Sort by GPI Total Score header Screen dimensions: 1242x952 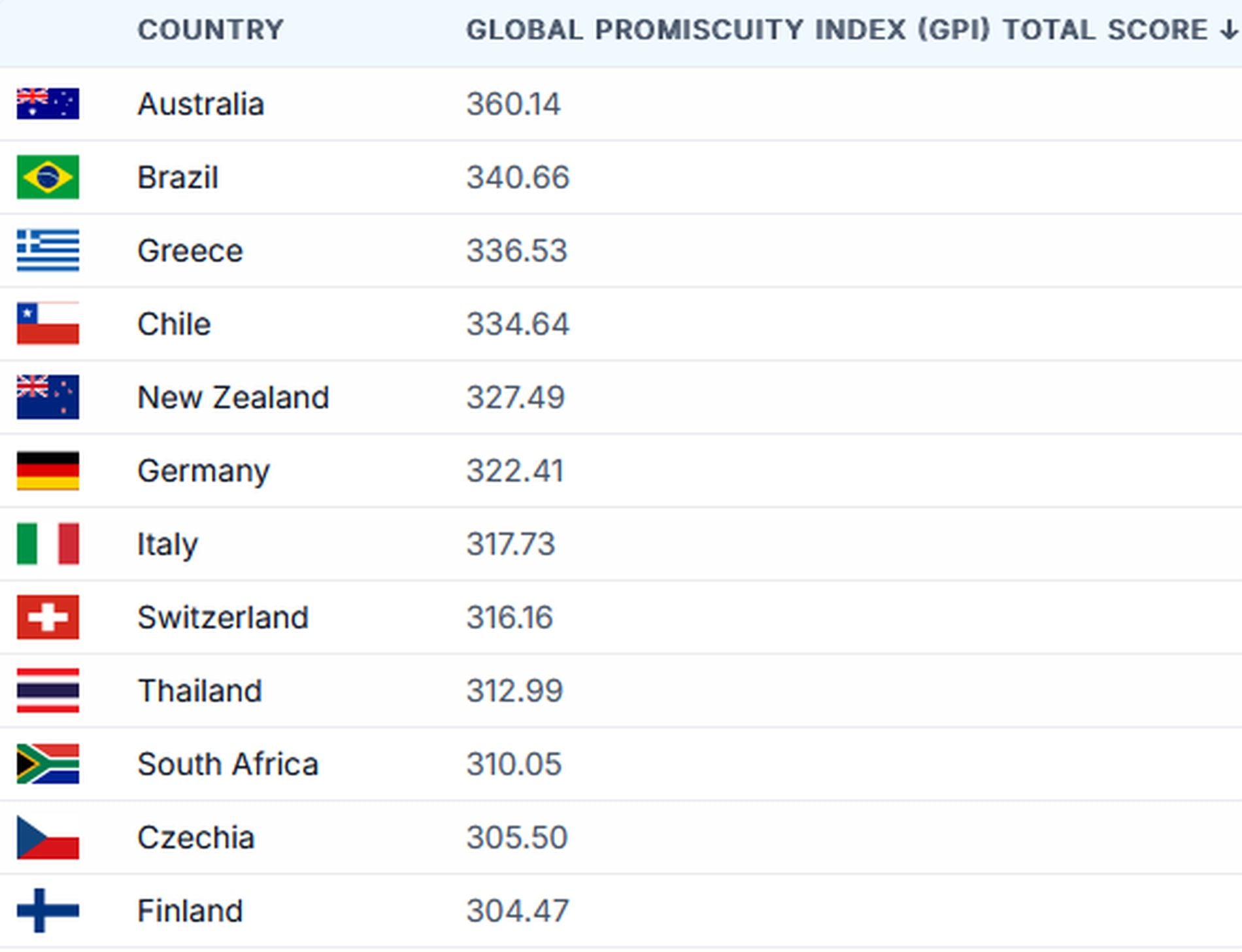[x=837, y=30]
